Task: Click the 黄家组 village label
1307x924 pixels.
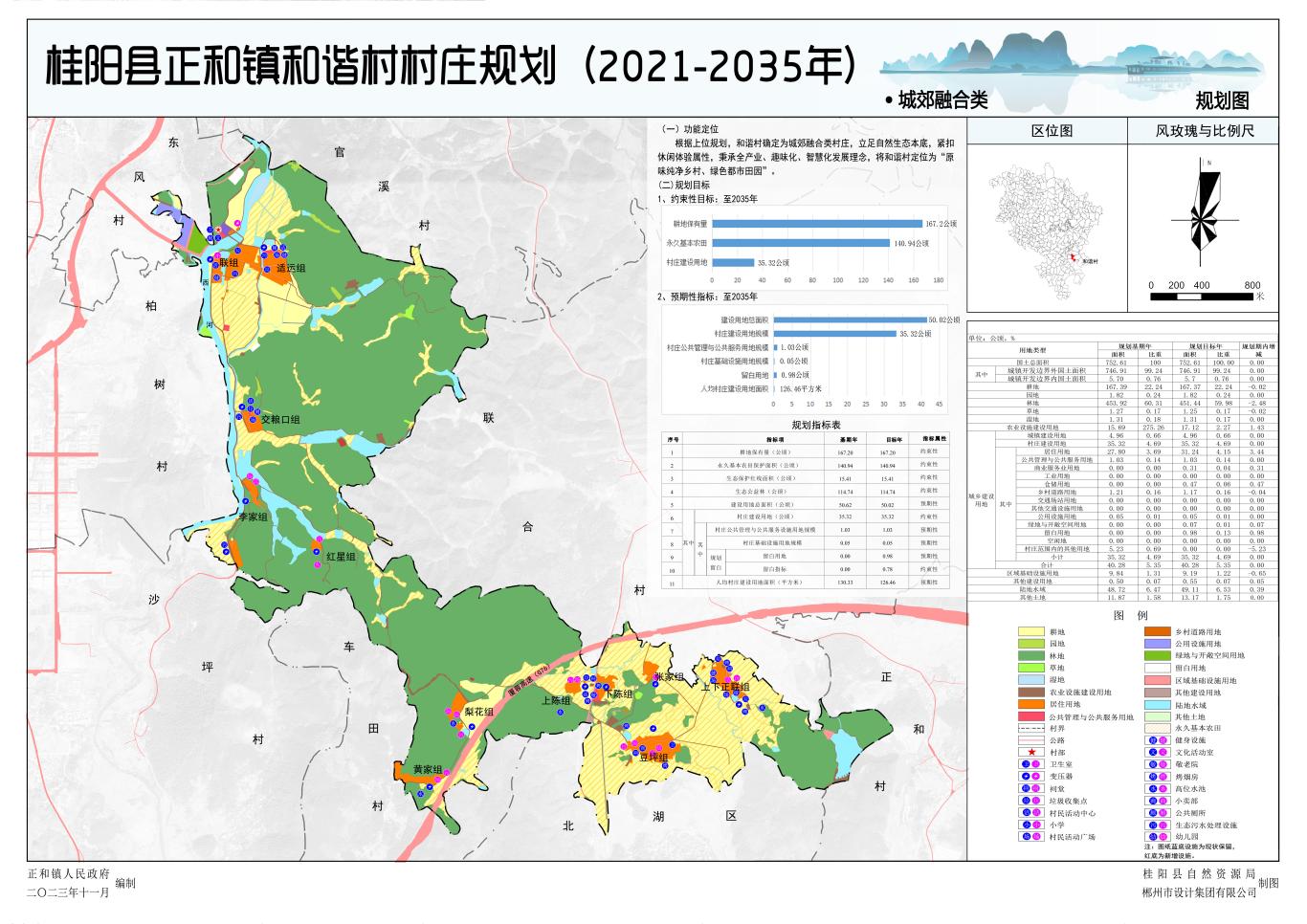Action: coord(427,770)
